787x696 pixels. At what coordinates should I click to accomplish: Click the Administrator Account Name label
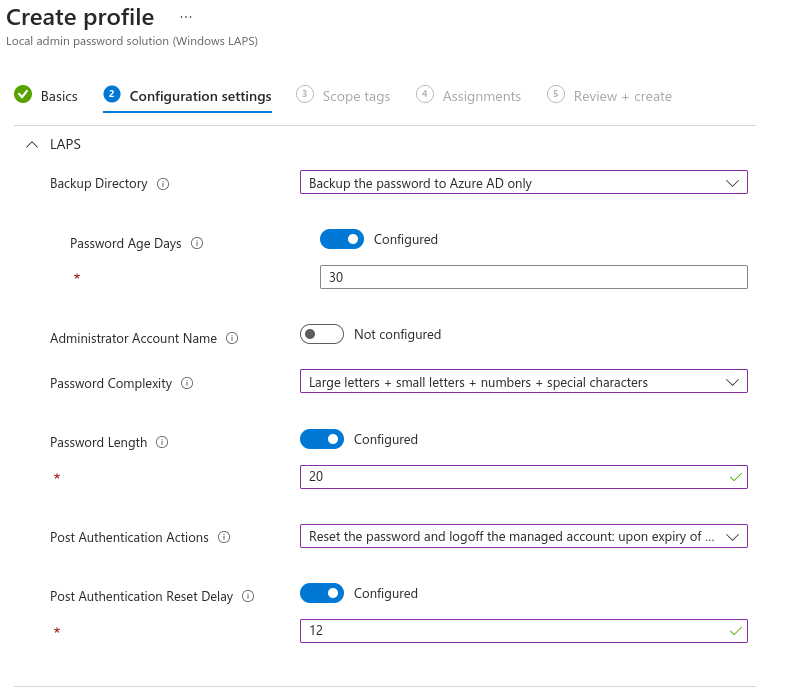133,338
